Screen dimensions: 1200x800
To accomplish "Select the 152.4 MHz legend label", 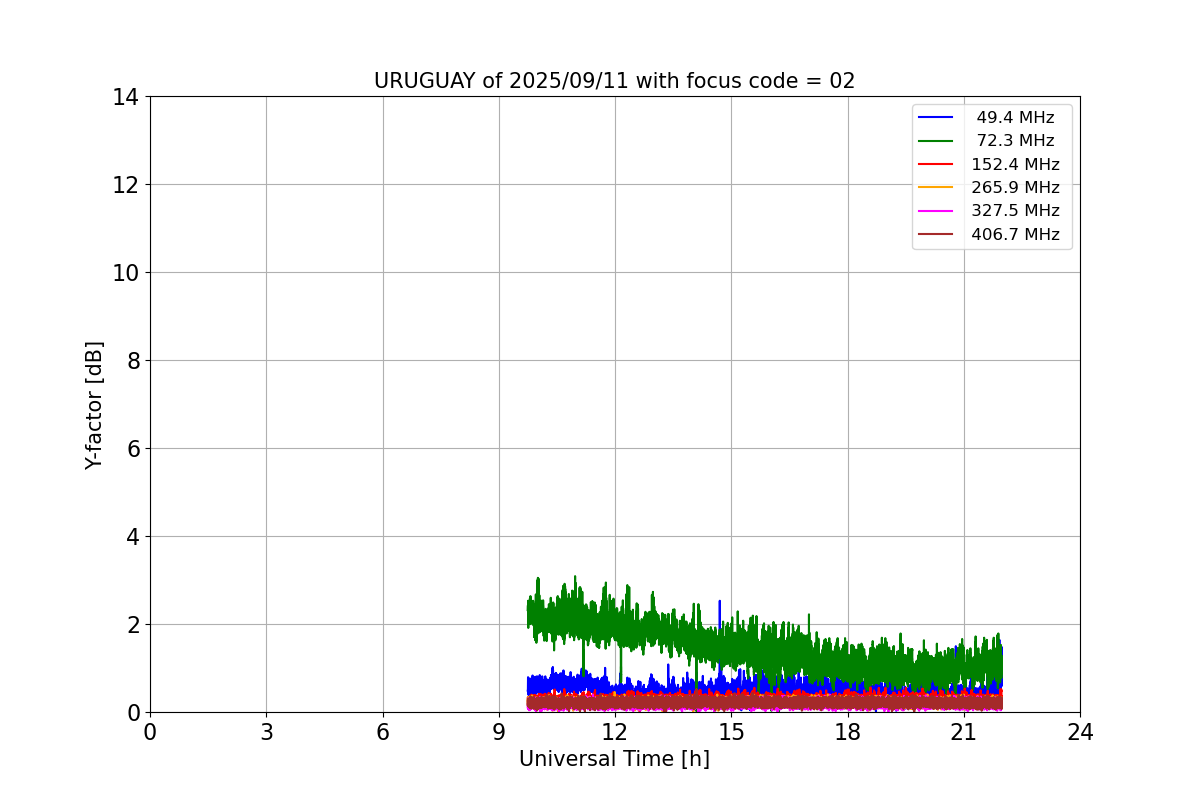I will click(x=1015, y=164).
